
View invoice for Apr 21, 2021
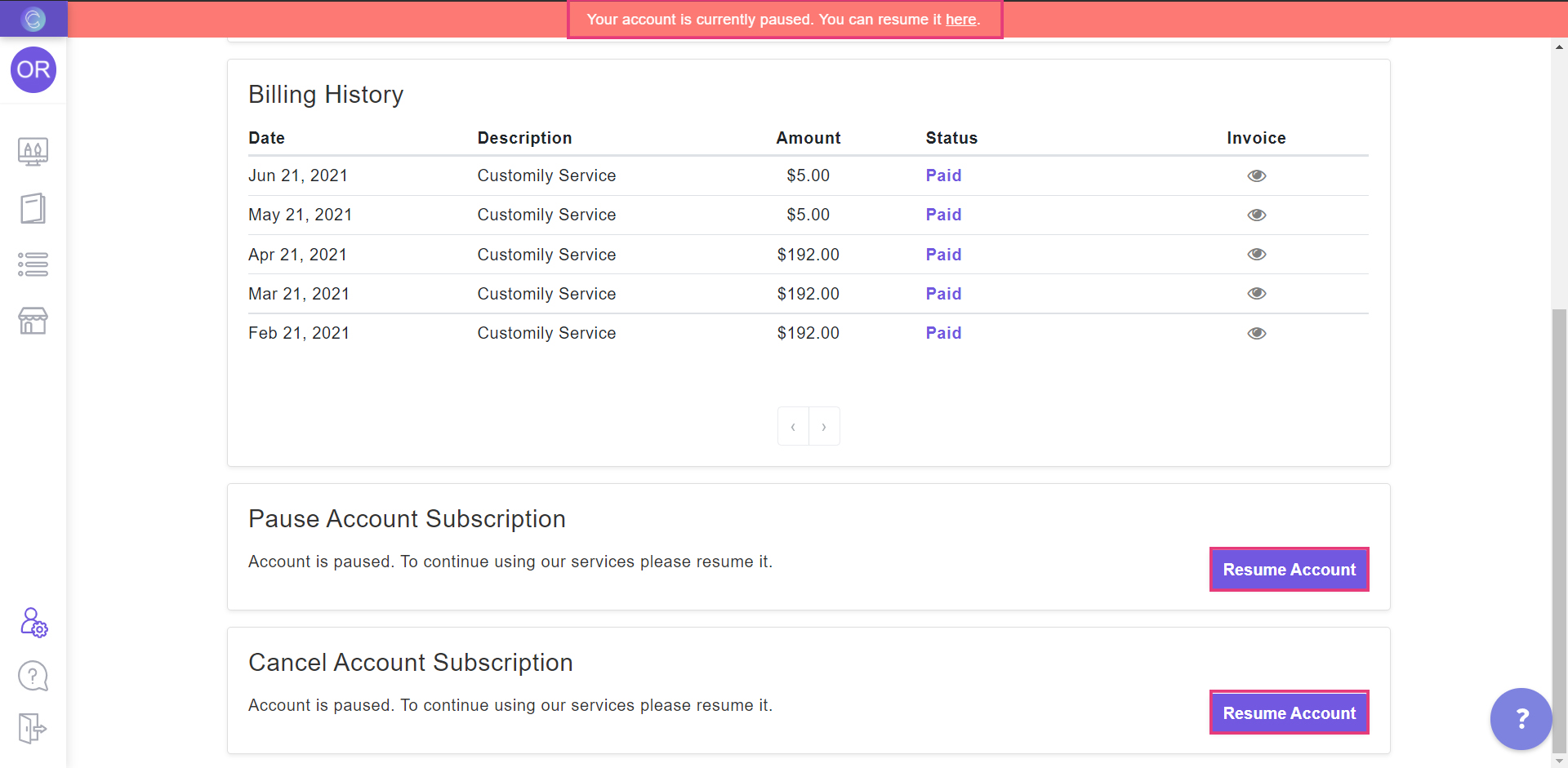click(1257, 255)
